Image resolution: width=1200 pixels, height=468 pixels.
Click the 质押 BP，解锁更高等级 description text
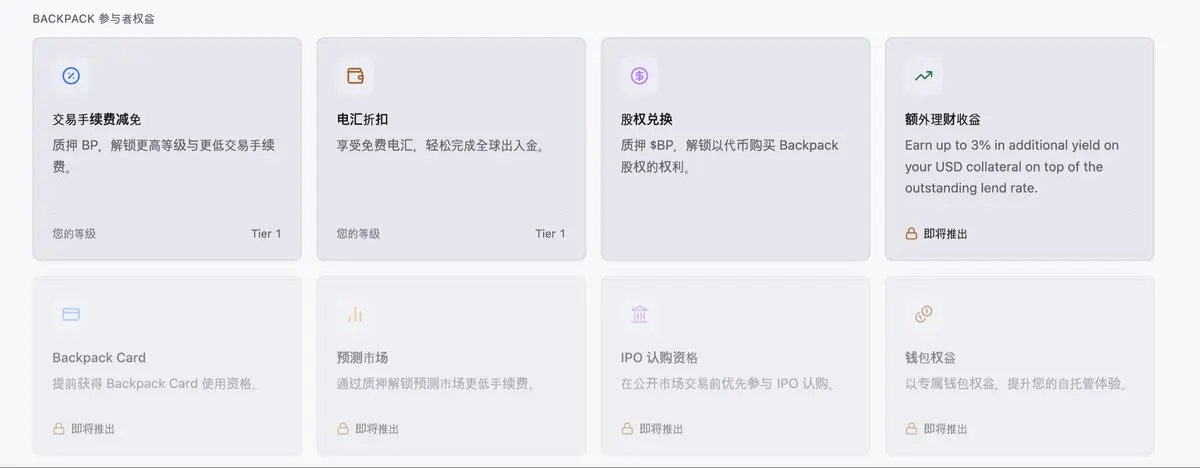[163, 156]
